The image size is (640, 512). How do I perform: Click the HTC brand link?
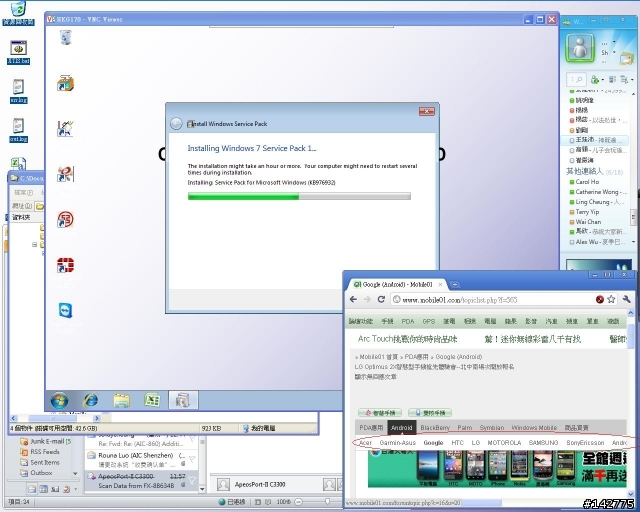(x=458, y=443)
